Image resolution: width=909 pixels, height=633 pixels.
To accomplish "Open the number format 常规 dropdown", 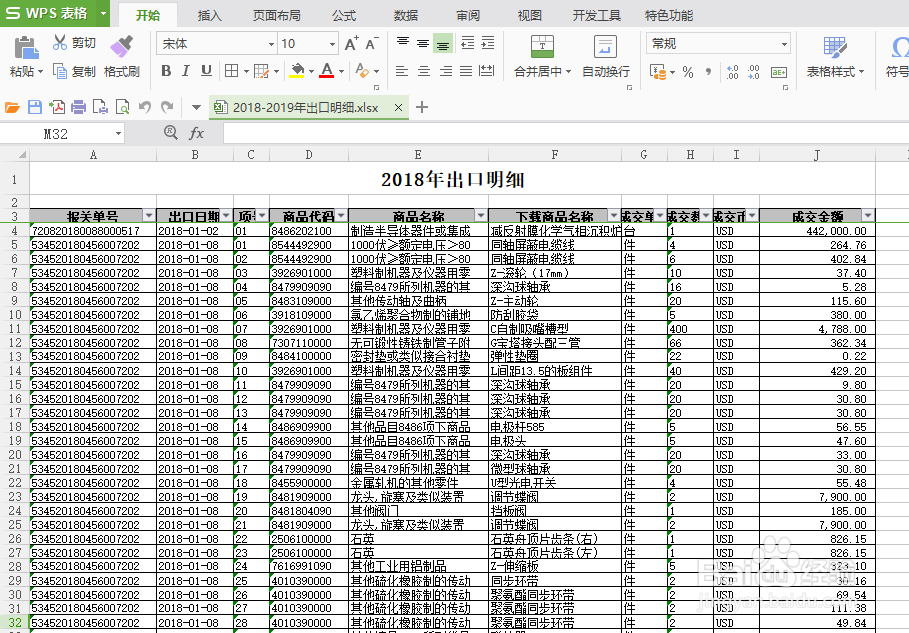I will point(784,44).
